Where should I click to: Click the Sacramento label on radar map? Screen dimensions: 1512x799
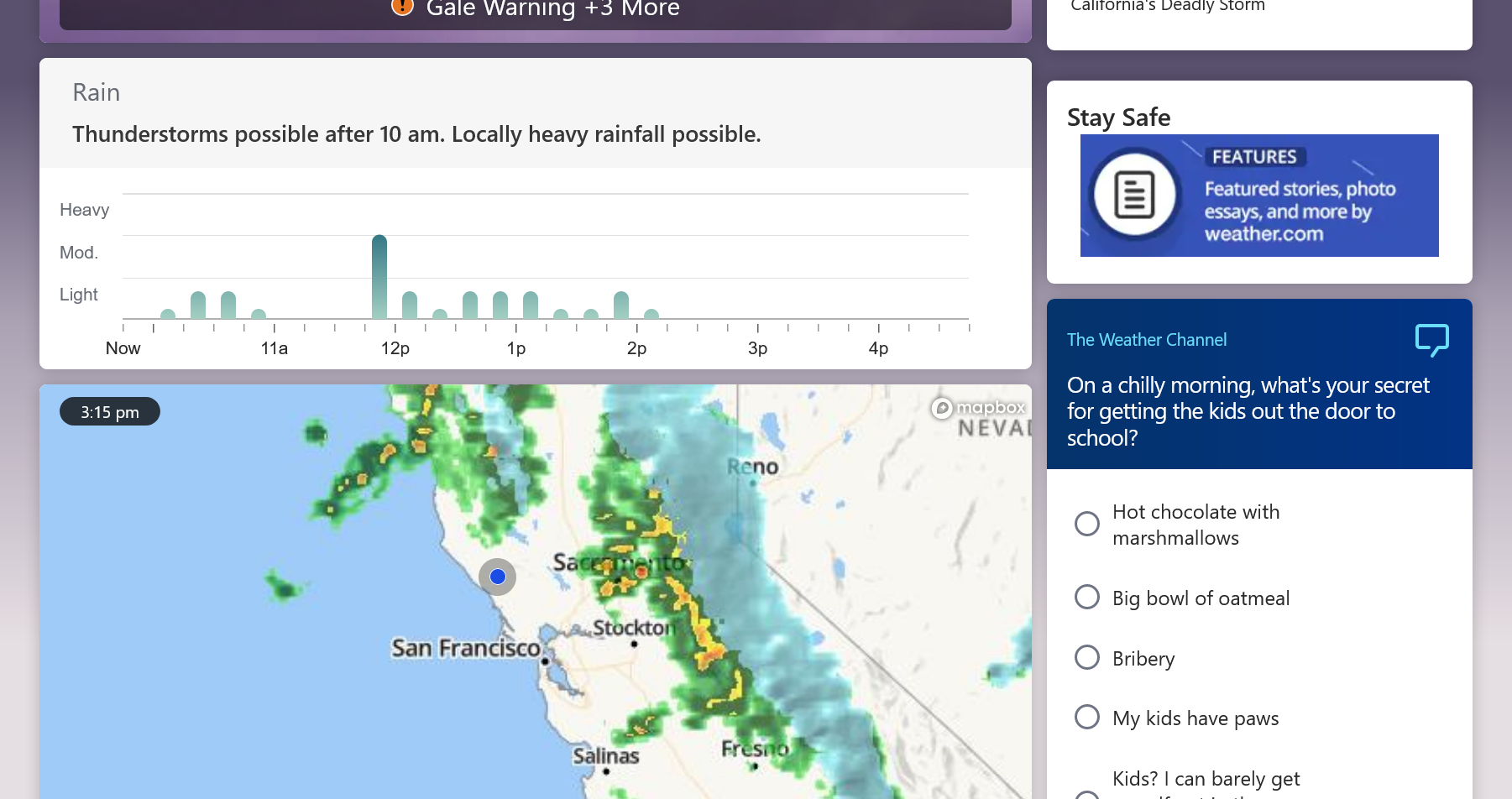620,562
